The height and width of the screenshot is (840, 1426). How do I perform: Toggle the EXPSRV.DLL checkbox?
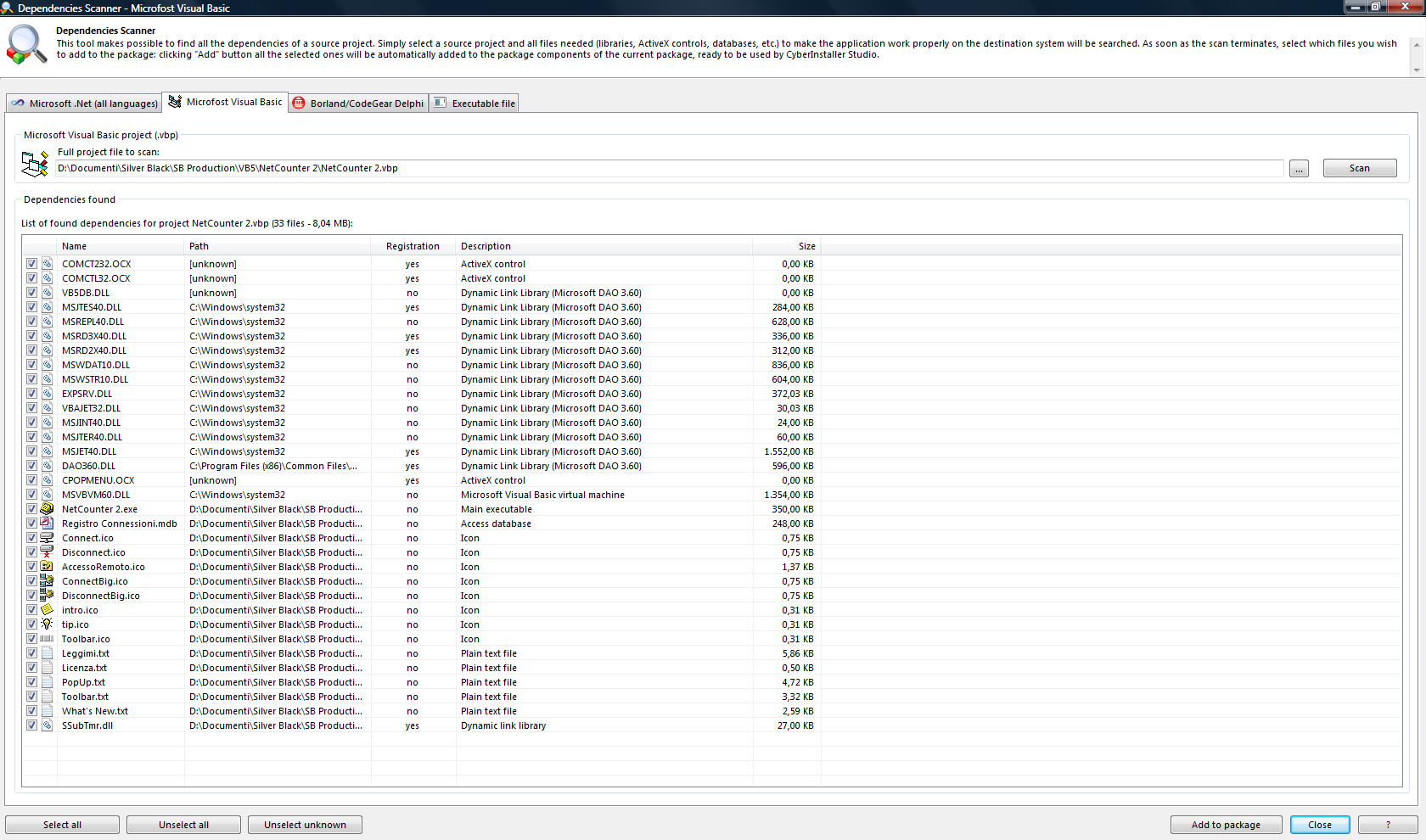click(31, 394)
